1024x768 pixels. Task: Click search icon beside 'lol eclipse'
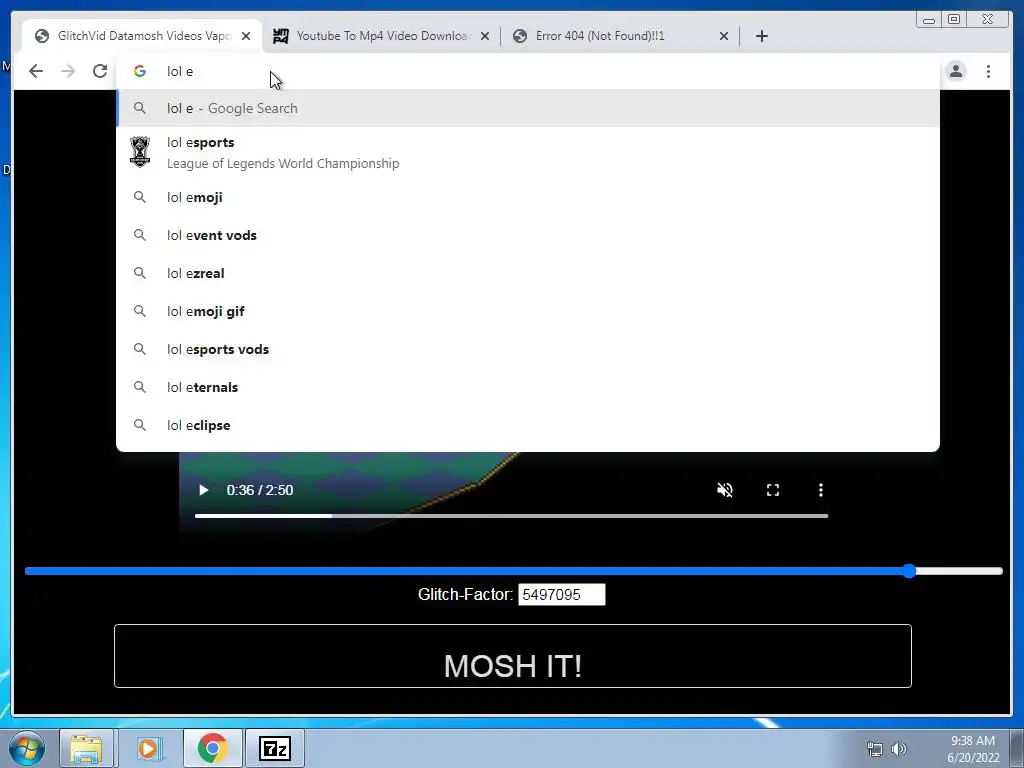140,424
